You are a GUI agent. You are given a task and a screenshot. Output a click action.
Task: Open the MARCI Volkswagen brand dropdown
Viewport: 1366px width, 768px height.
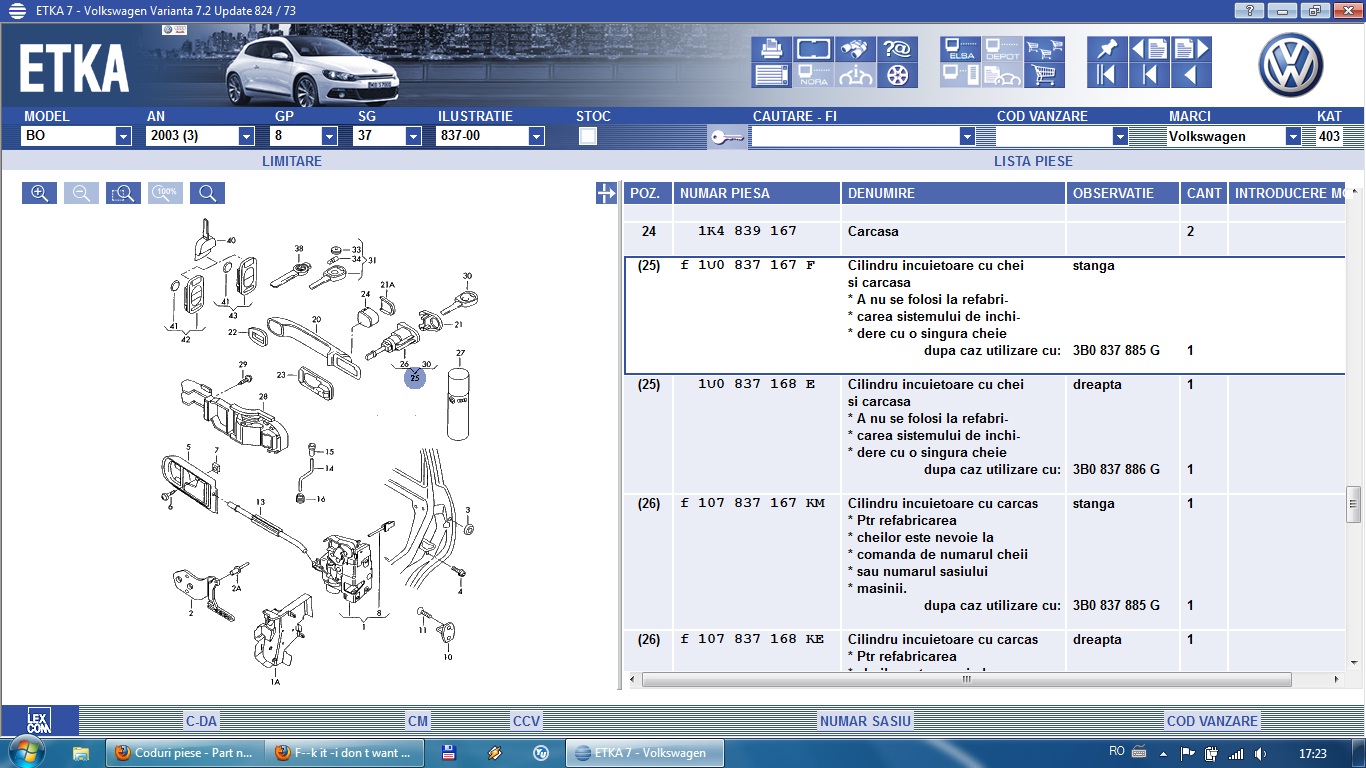[1293, 136]
